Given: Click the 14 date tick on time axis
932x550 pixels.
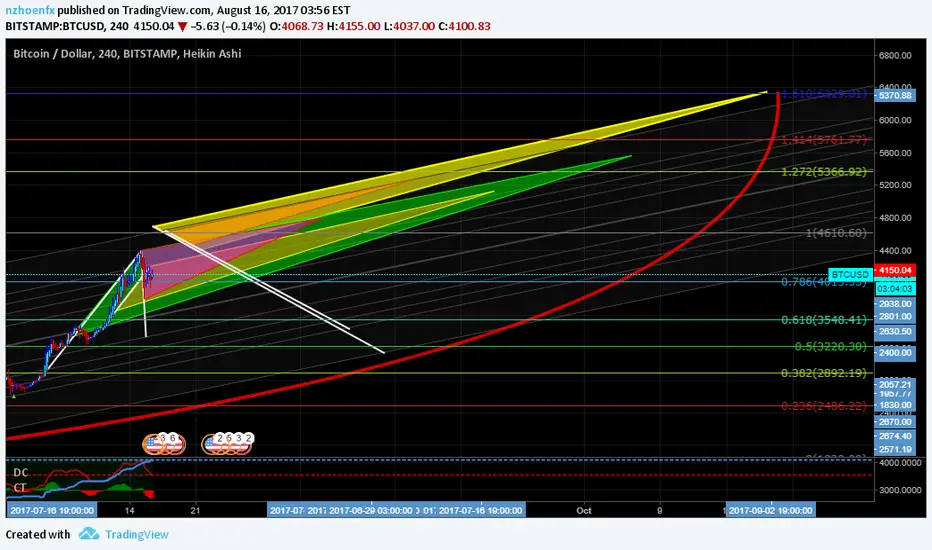Looking at the screenshot, I should 130,510.
